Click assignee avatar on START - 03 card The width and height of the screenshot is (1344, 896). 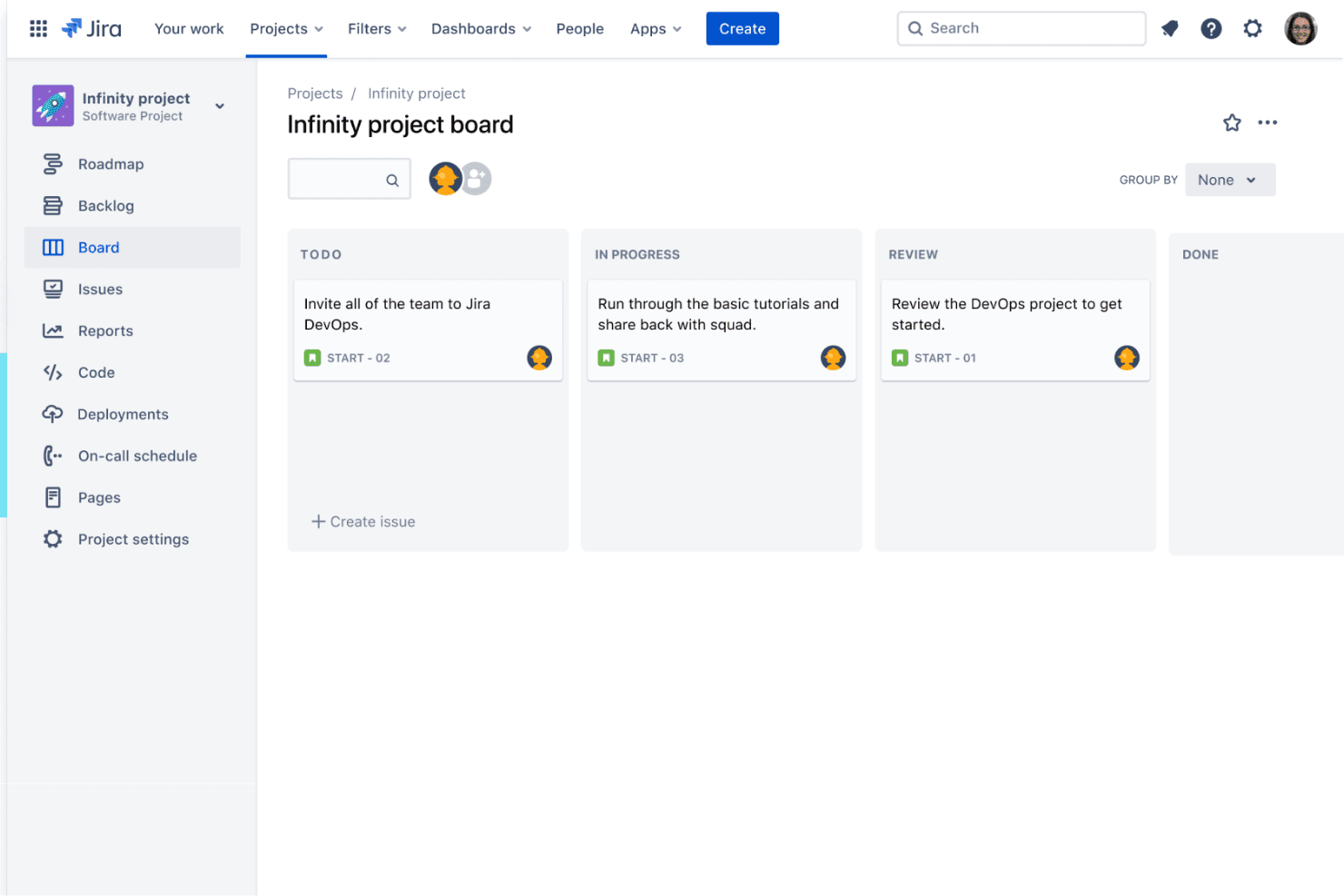pyautogui.click(x=833, y=358)
